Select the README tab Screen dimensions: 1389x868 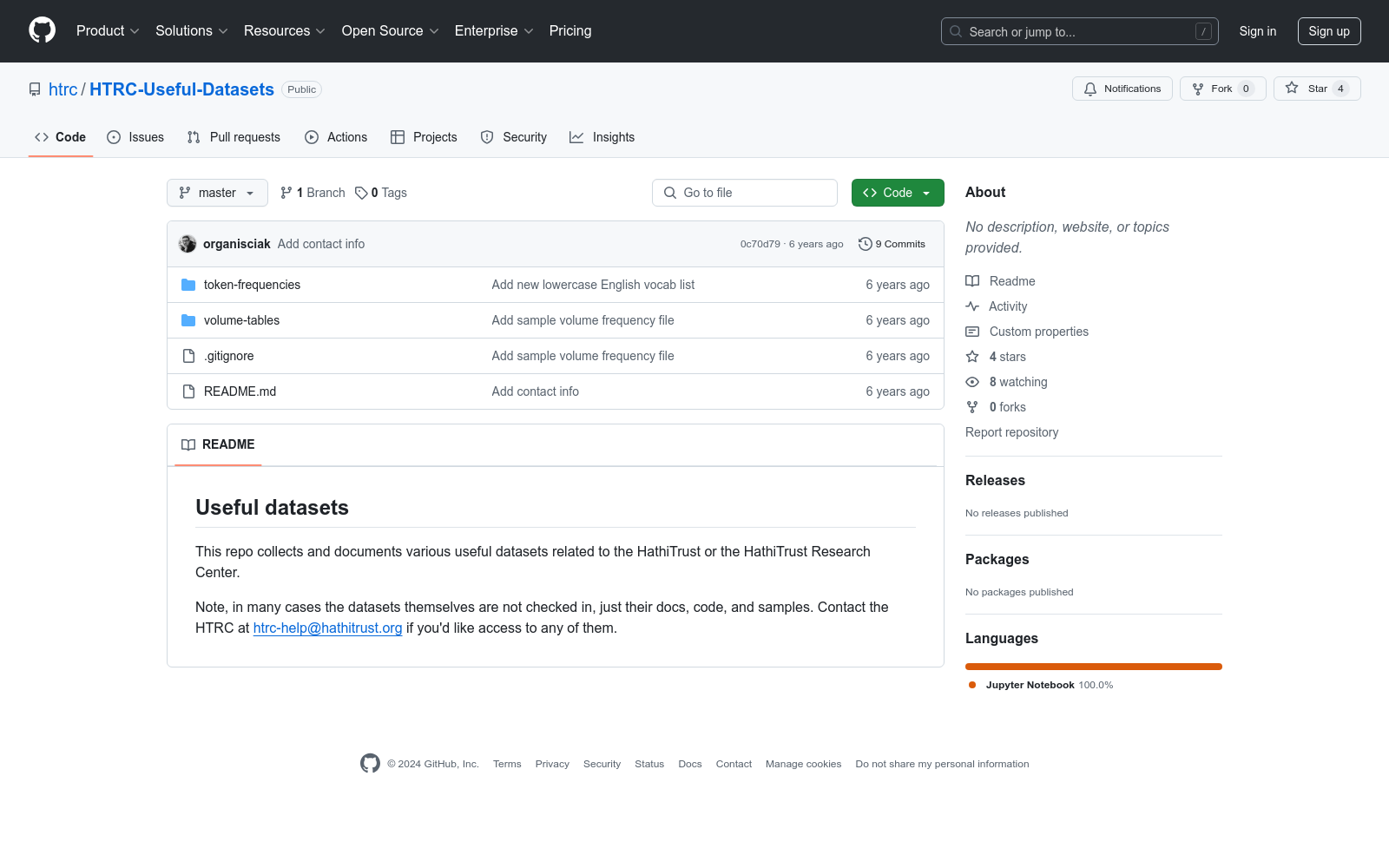coord(218,444)
